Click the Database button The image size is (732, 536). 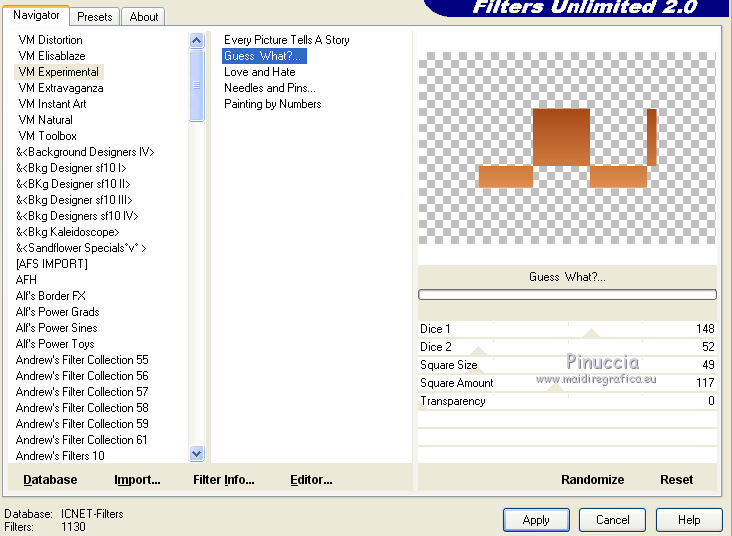(50, 480)
